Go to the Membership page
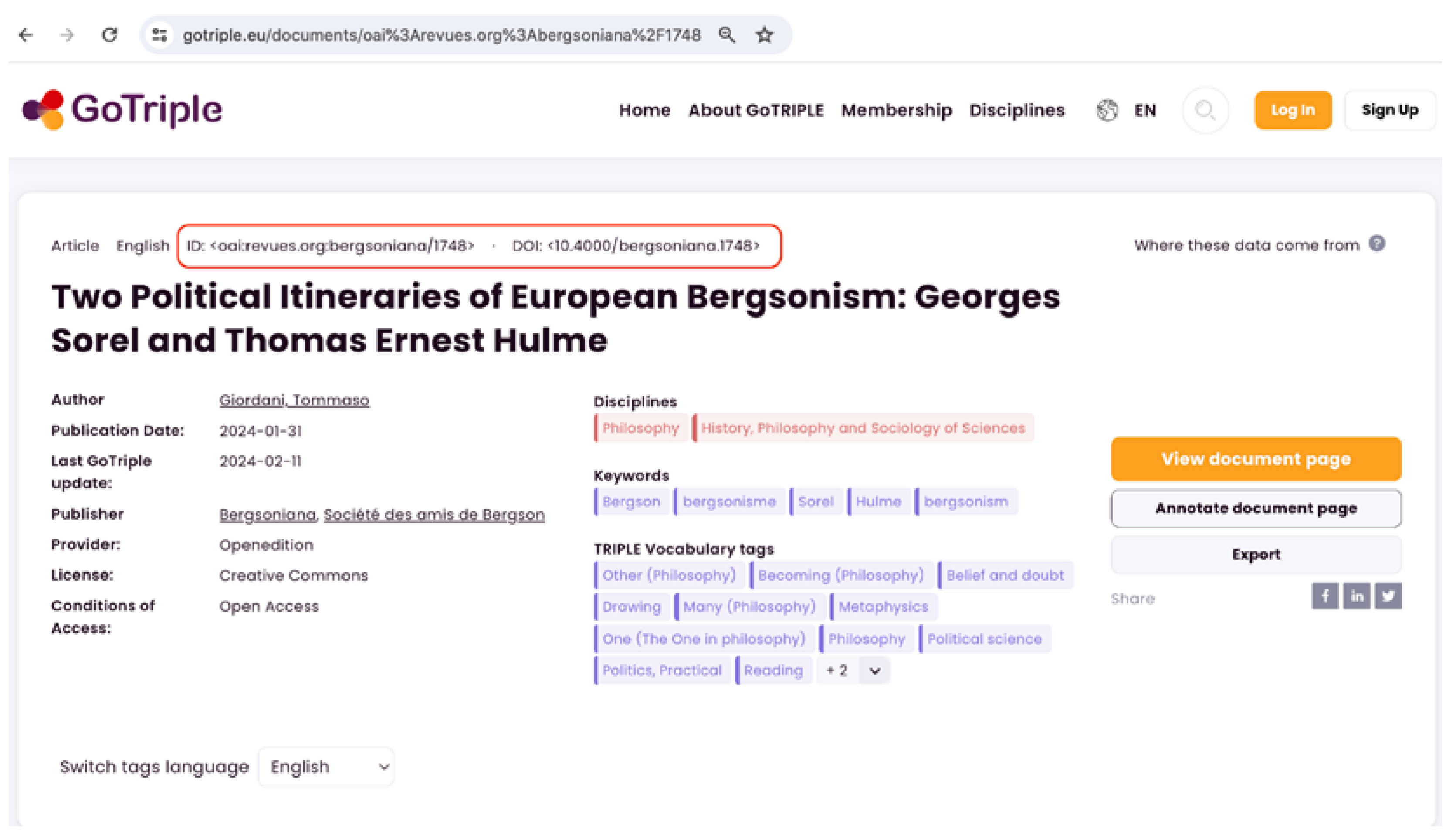 pos(897,110)
